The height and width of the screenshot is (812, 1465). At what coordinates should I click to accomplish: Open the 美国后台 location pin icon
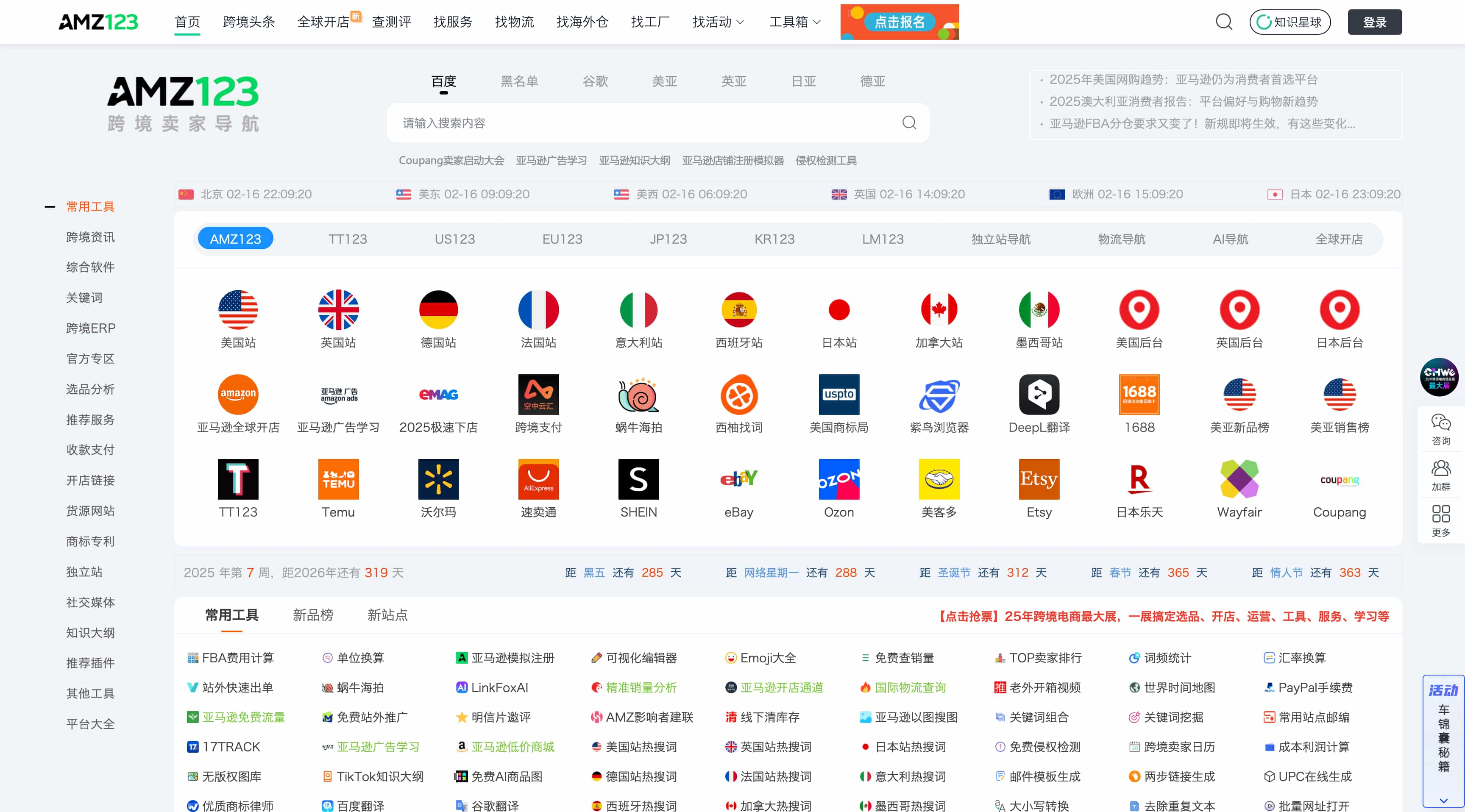(x=1139, y=310)
